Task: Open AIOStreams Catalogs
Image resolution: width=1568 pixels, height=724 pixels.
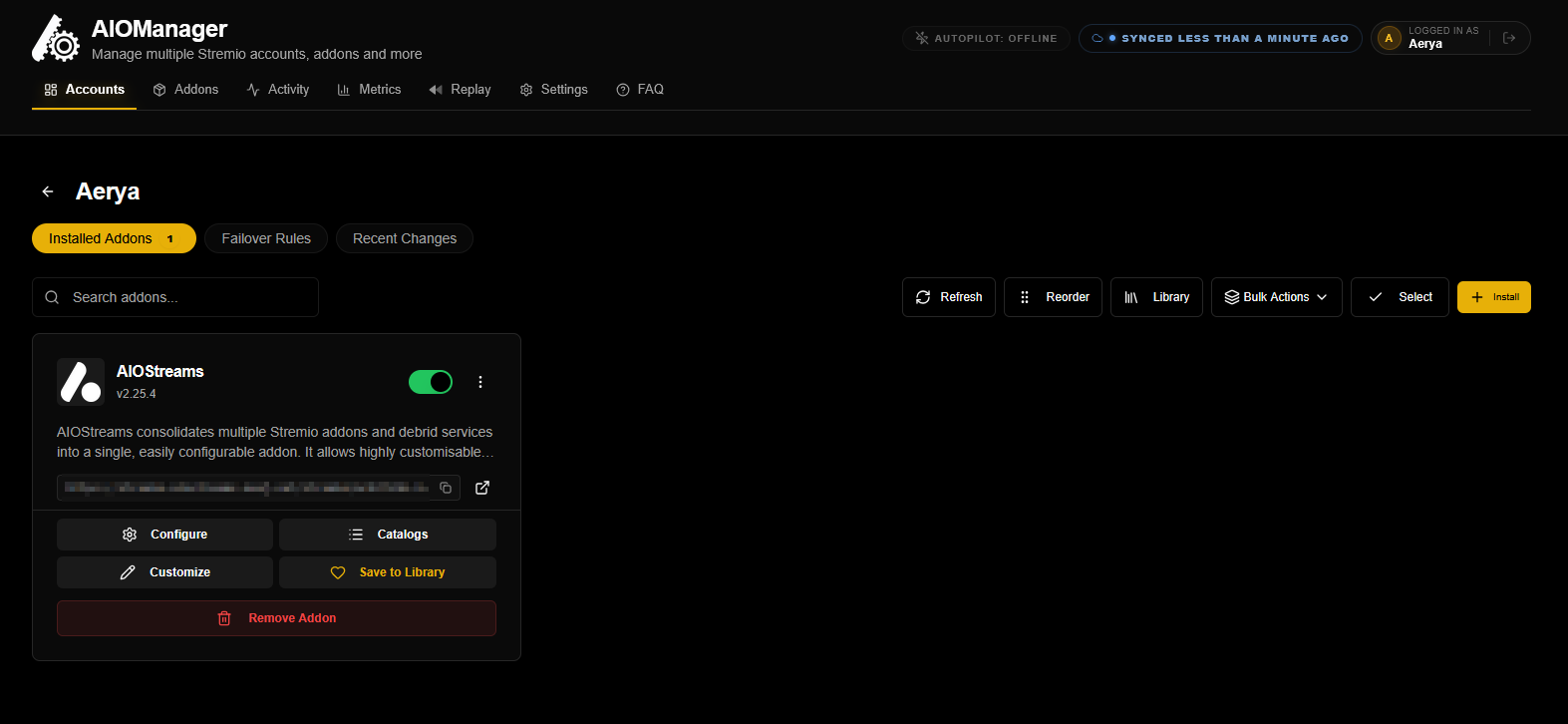Action: pos(388,535)
